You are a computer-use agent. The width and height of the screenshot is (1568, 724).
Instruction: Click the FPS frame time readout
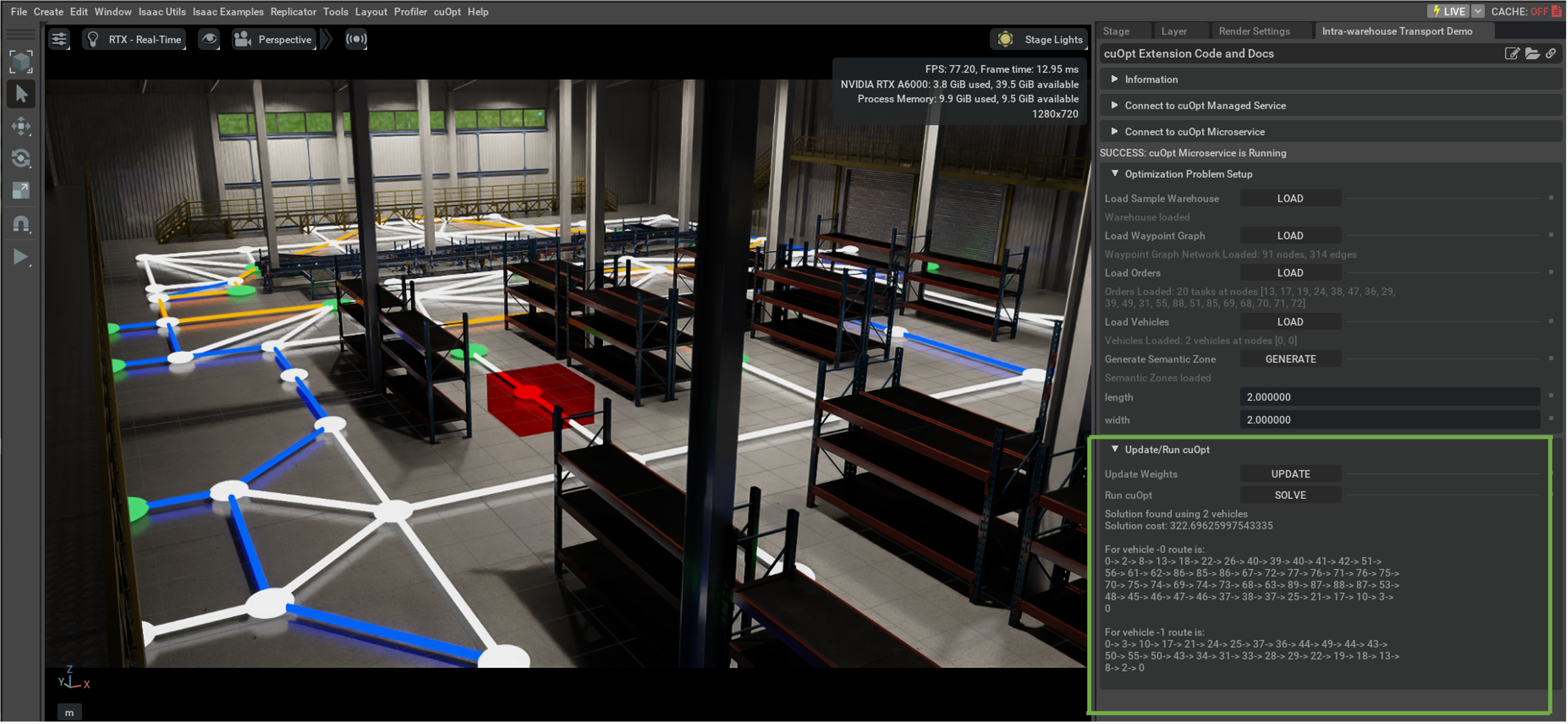click(1001, 69)
